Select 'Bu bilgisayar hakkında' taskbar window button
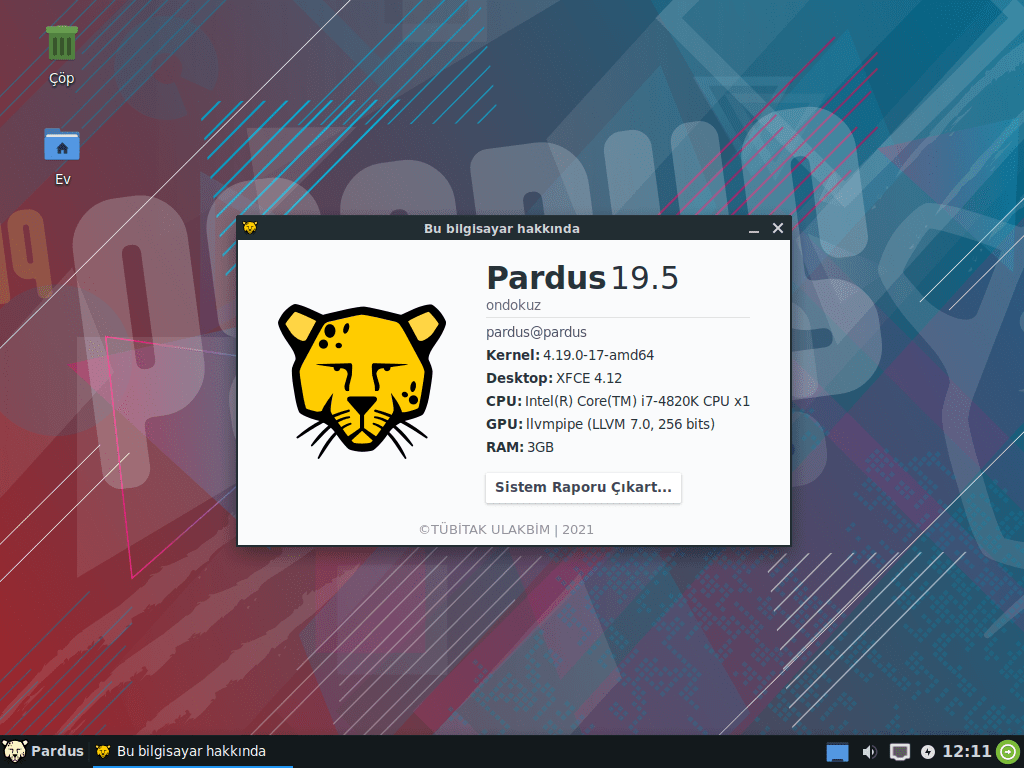This screenshot has width=1024, height=768. (180, 751)
